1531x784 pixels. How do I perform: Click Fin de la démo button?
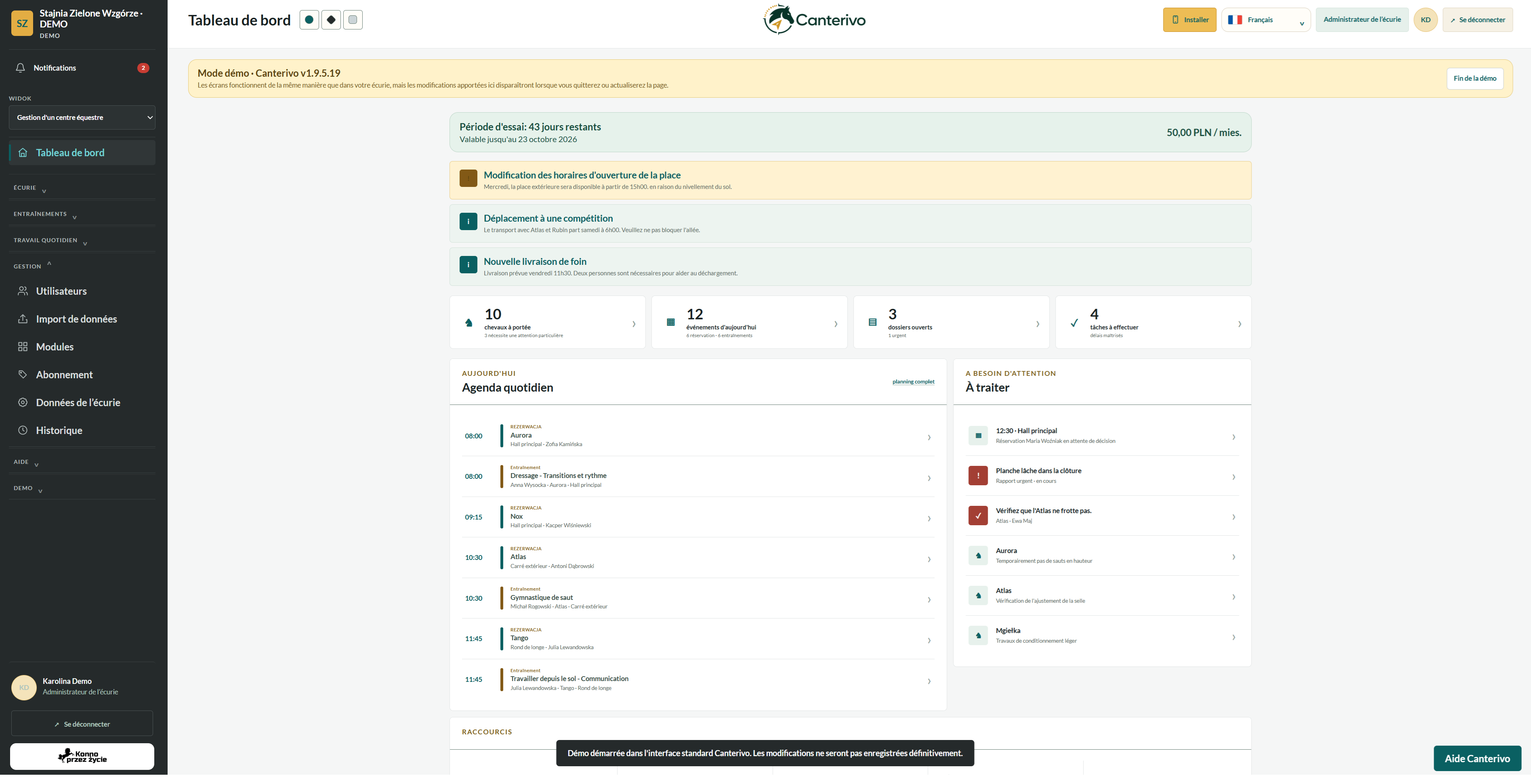[1474, 78]
